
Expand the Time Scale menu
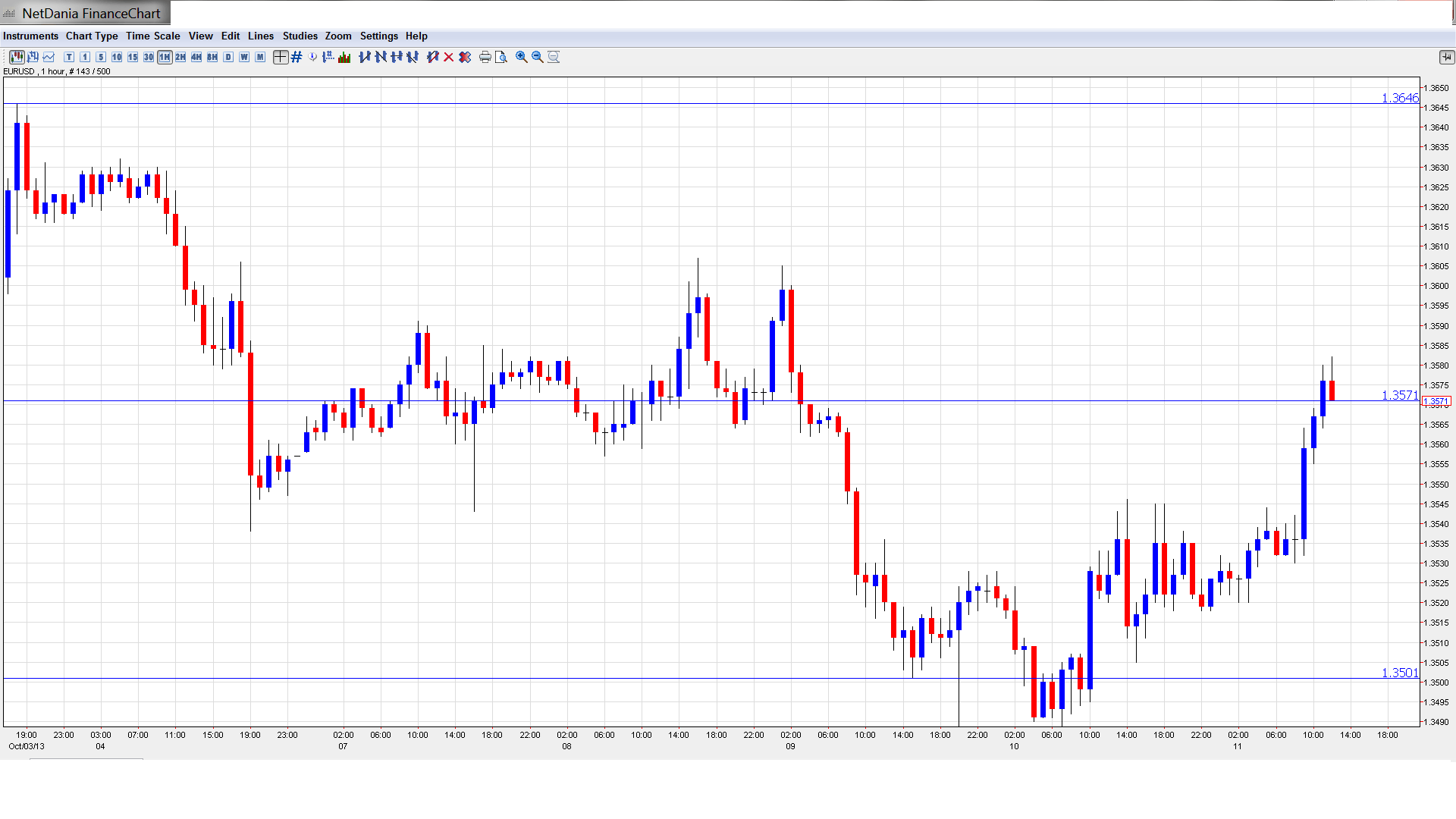(152, 36)
